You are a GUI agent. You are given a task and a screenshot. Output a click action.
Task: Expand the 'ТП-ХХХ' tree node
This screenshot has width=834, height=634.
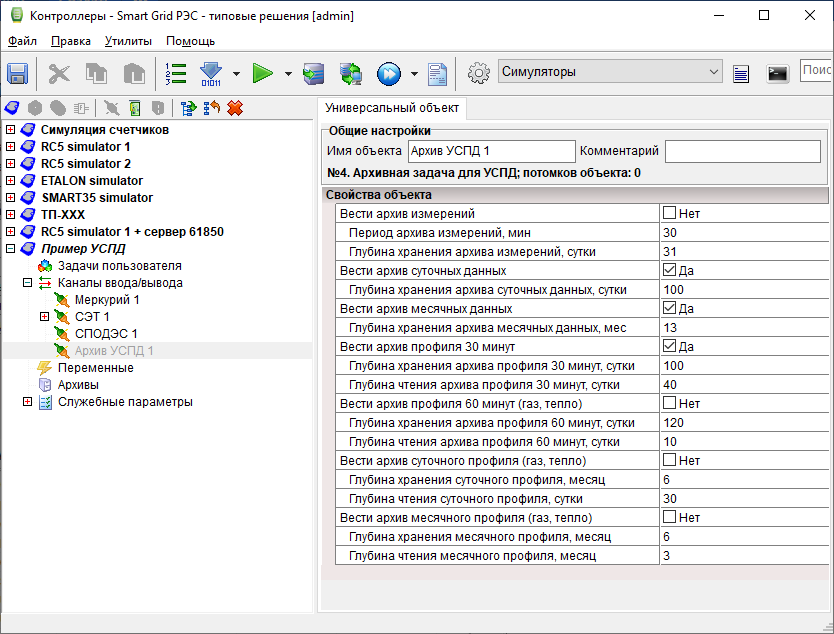[10, 215]
